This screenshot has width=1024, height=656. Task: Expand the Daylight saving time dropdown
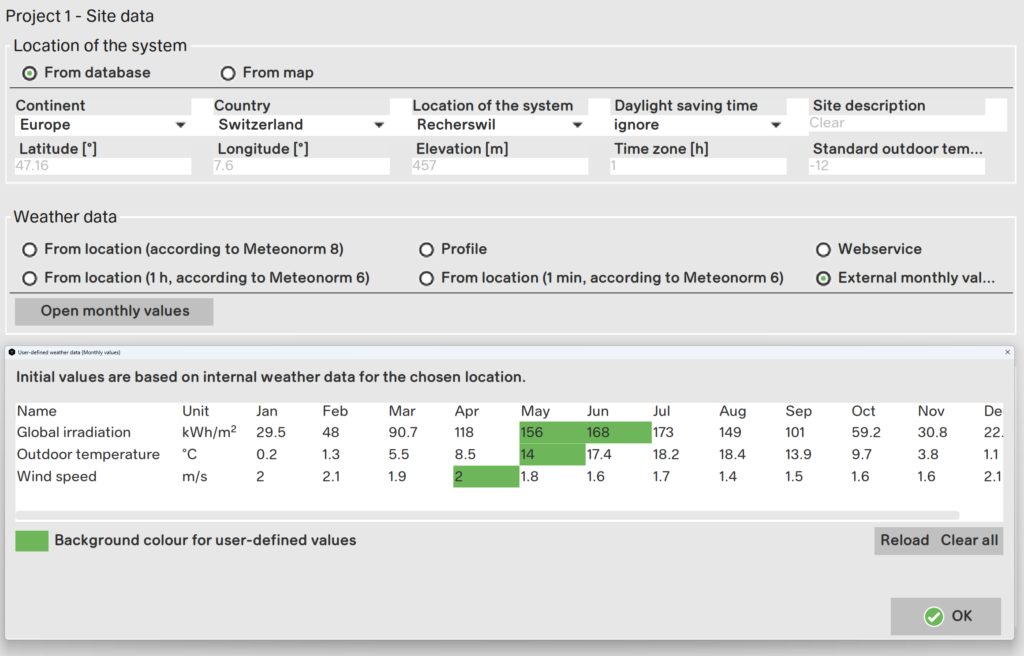(x=698, y=125)
